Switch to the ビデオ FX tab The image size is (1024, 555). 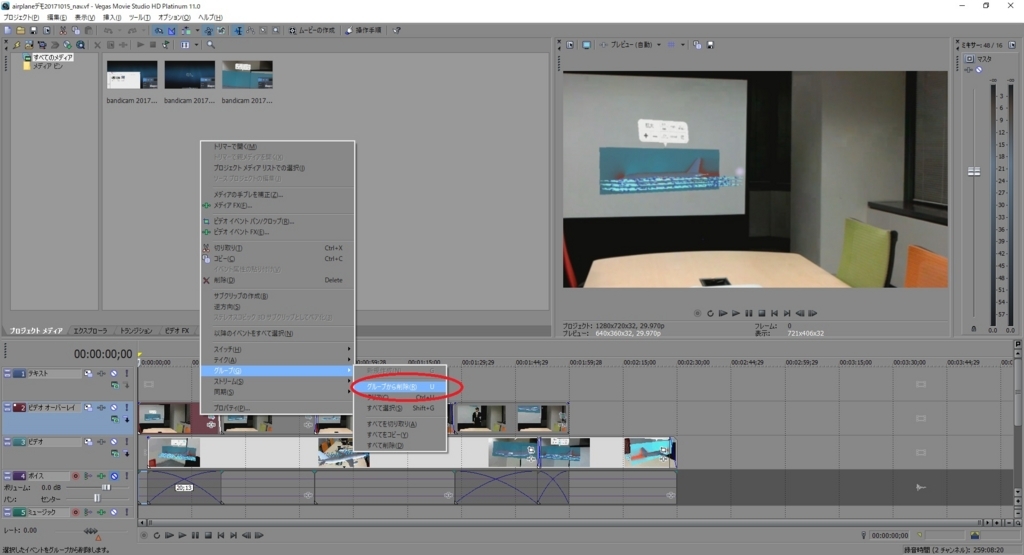coord(177,331)
